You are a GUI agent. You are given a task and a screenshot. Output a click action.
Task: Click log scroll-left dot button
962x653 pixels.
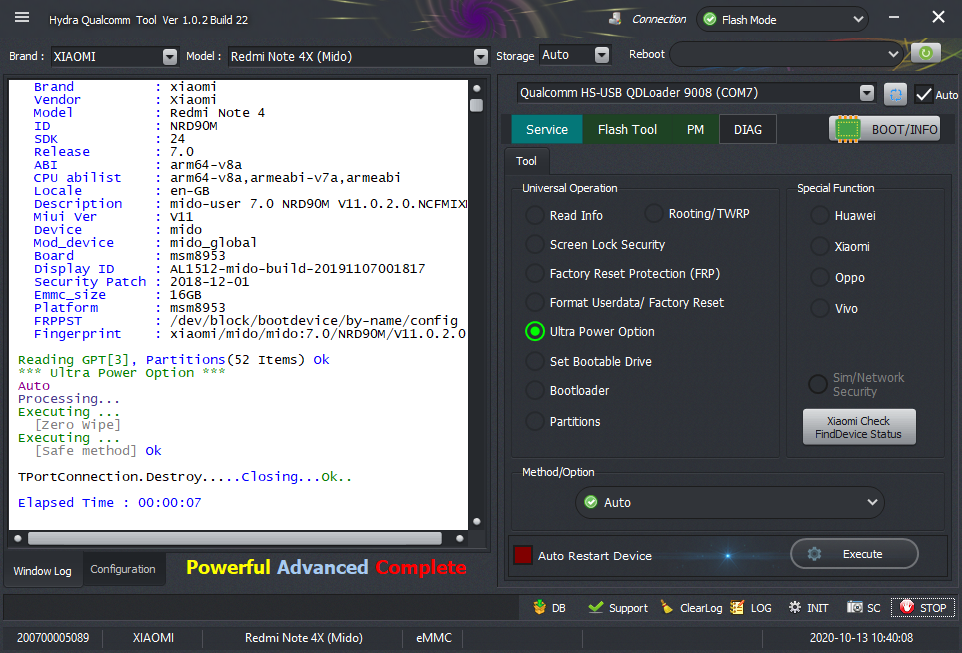pos(18,538)
